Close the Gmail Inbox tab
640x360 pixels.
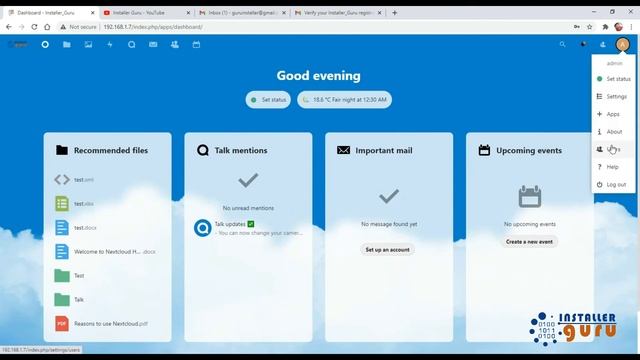[x=284, y=13]
